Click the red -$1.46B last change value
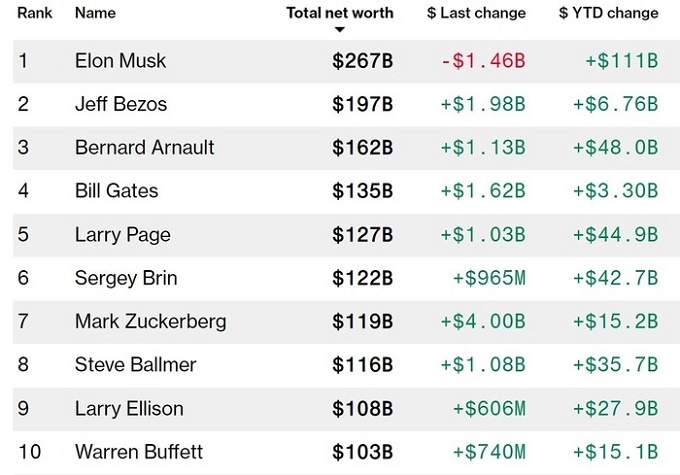 [x=483, y=61]
